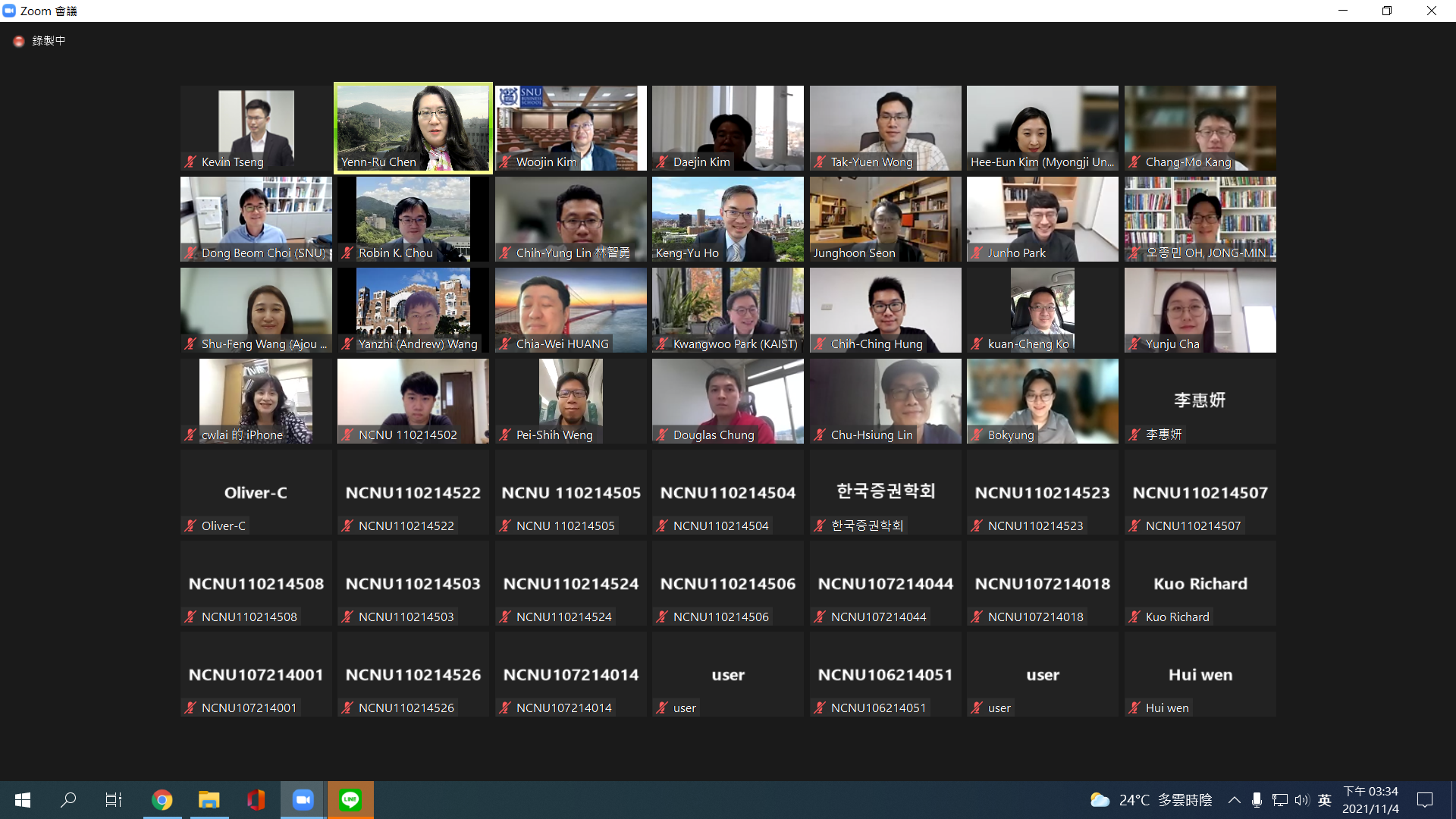This screenshot has width=1456, height=819.
Task: Click muted mic icon next to Woojin Kim
Action: [505, 162]
